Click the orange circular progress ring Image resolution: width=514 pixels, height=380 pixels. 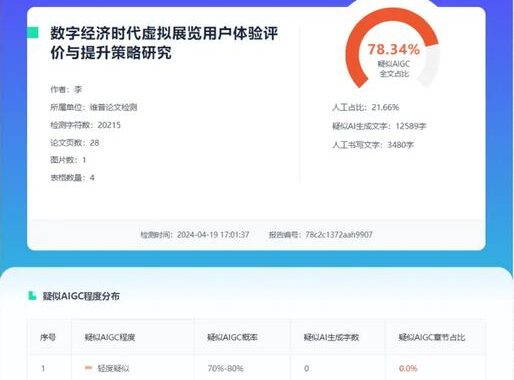point(392,47)
